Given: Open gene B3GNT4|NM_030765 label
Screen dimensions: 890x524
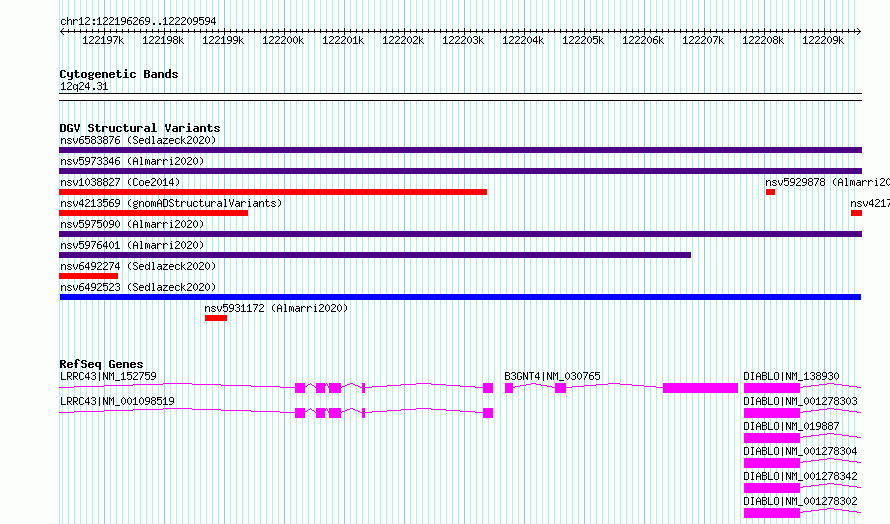Looking at the screenshot, I should pyautogui.click(x=552, y=376).
